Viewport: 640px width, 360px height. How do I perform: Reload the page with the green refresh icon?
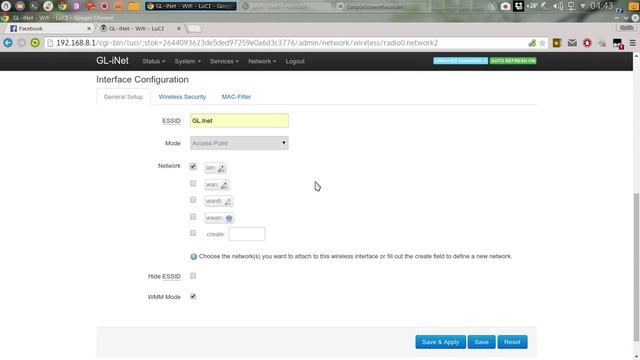pos(35,43)
